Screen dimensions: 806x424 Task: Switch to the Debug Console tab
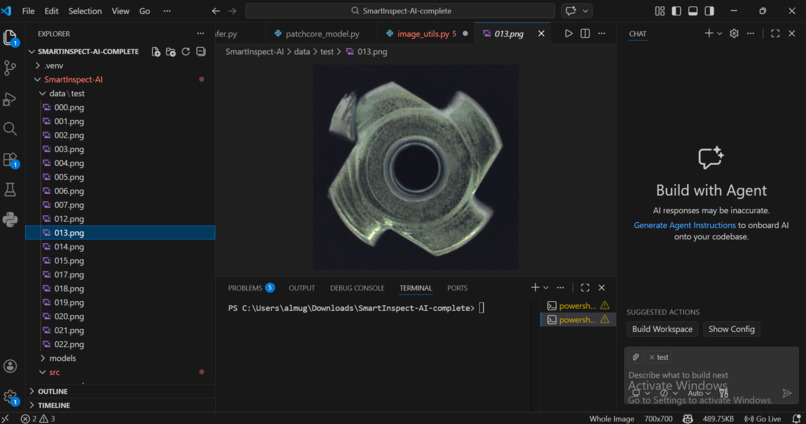[357, 288]
